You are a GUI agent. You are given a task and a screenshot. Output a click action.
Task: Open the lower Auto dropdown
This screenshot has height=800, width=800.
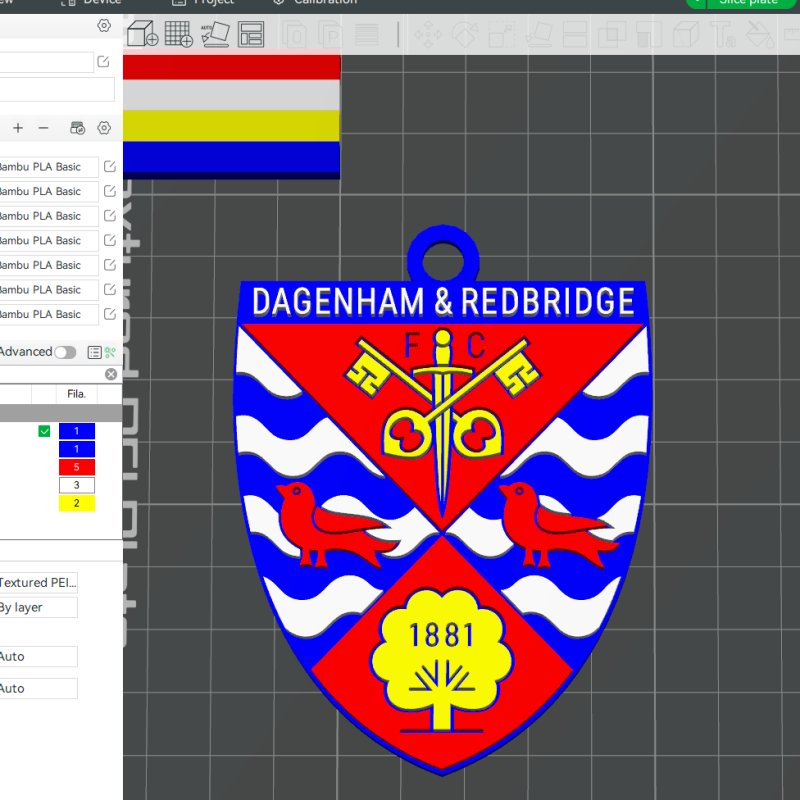[x=39, y=688]
